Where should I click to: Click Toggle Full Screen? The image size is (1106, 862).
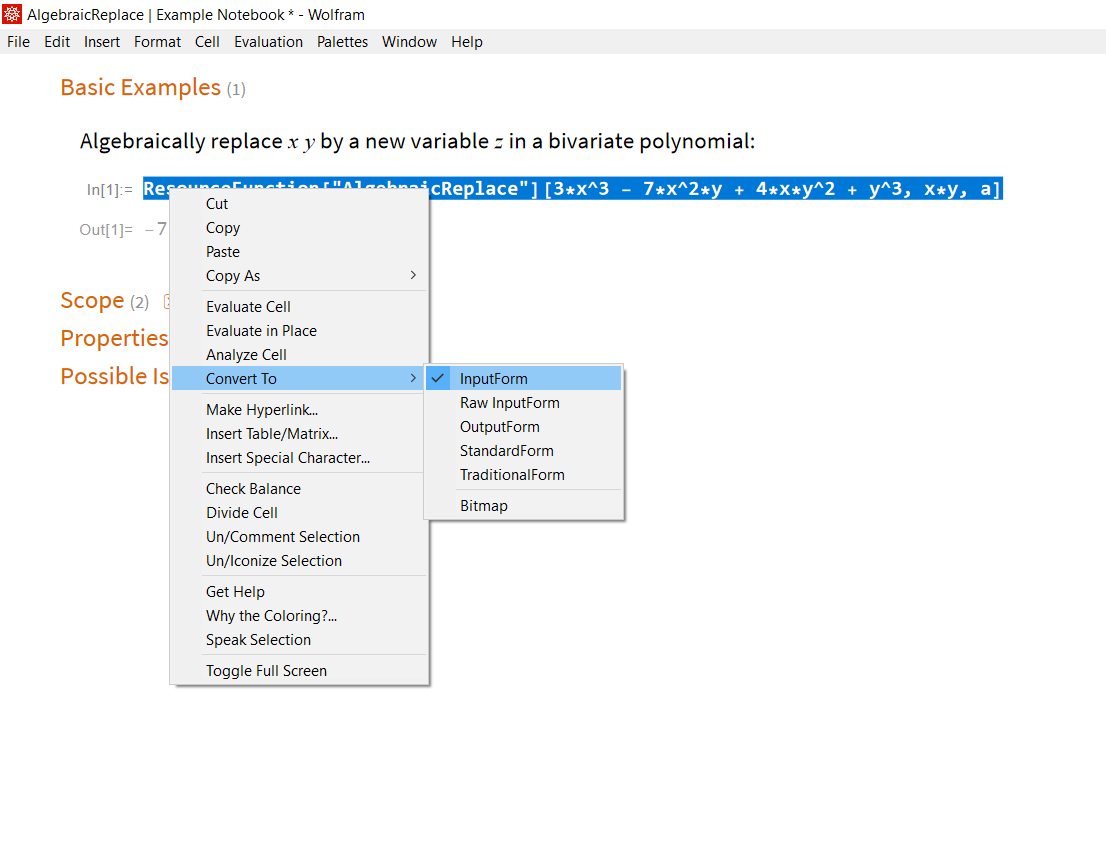click(x=266, y=671)
